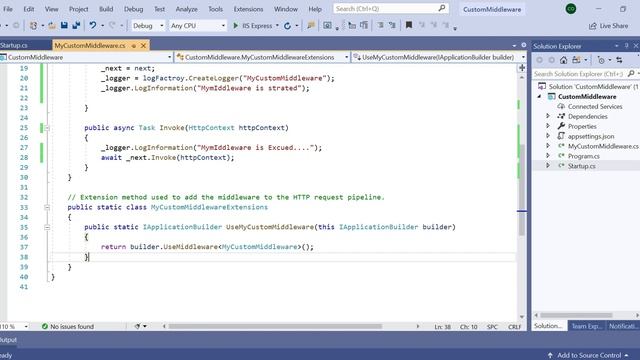Click the Switch Views icon in Solution Explorer
This screenshot has width=640, height=360.
[576, 60]
